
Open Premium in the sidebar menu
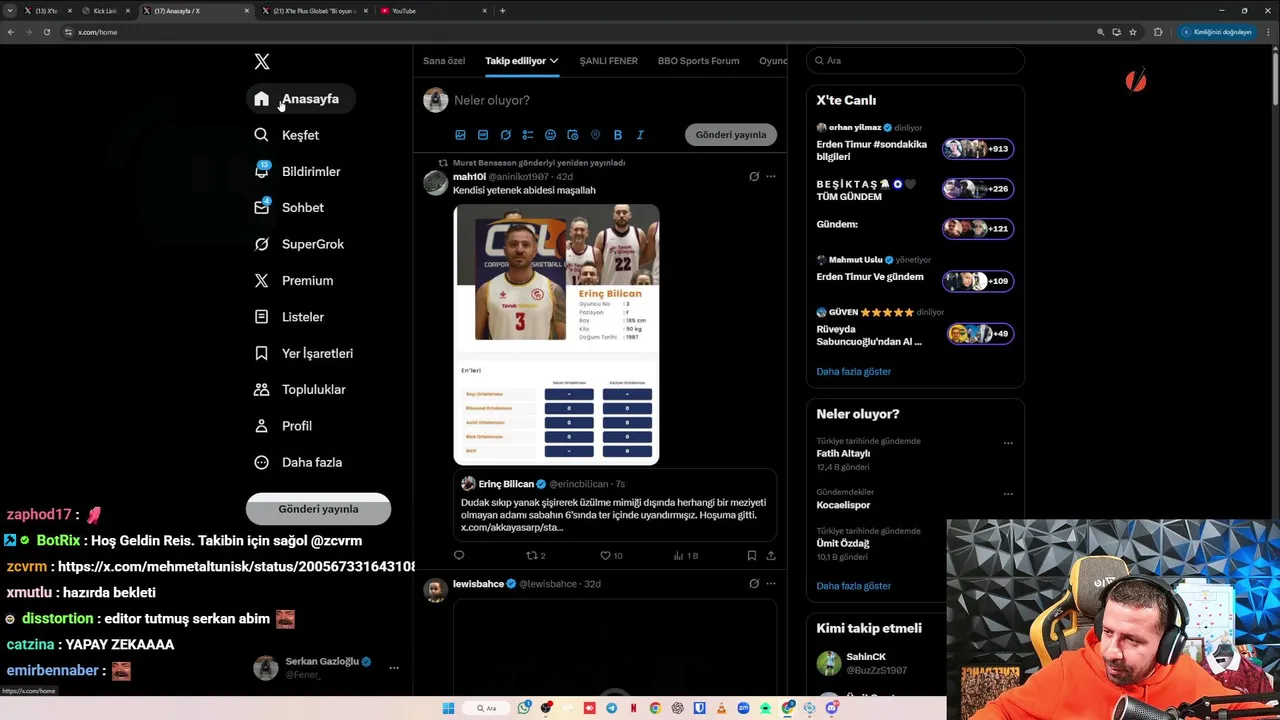pos(294,281)
